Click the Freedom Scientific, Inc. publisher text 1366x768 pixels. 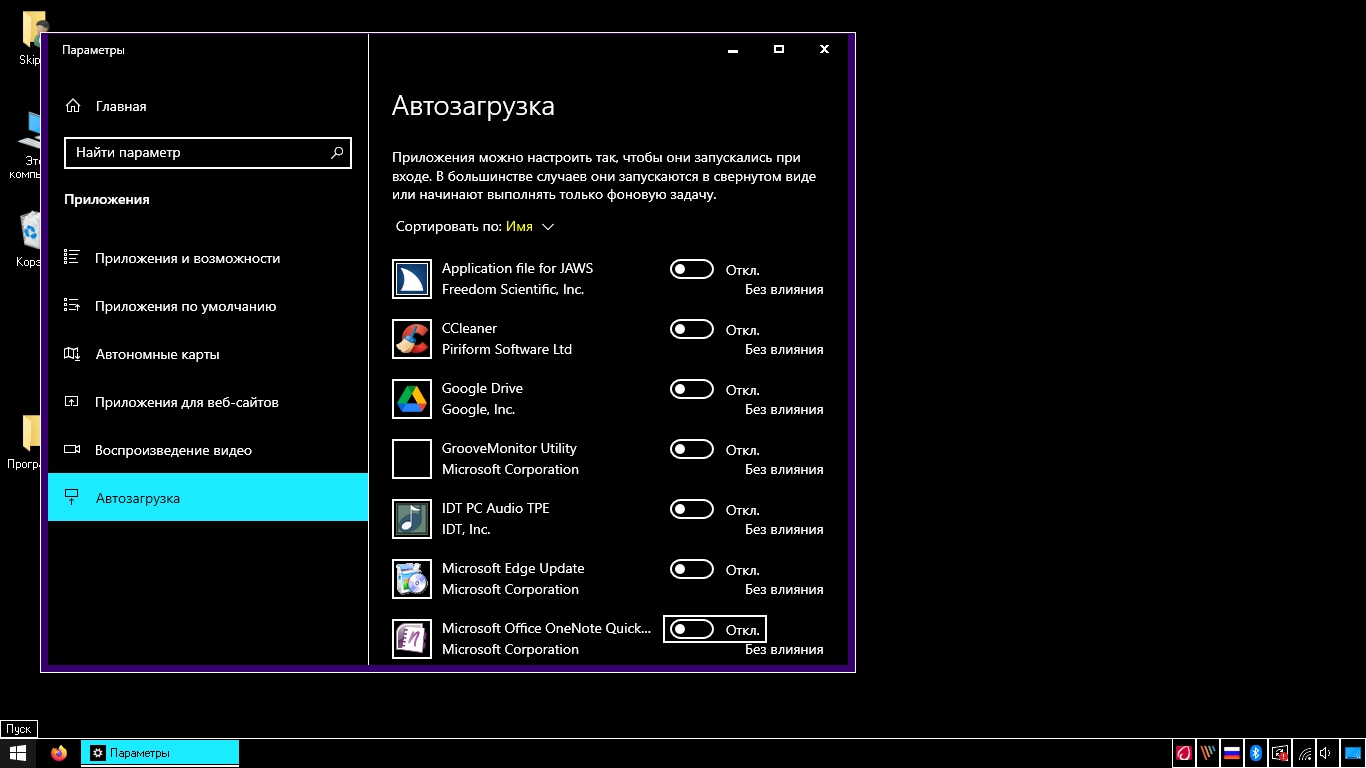coord(513,289)
